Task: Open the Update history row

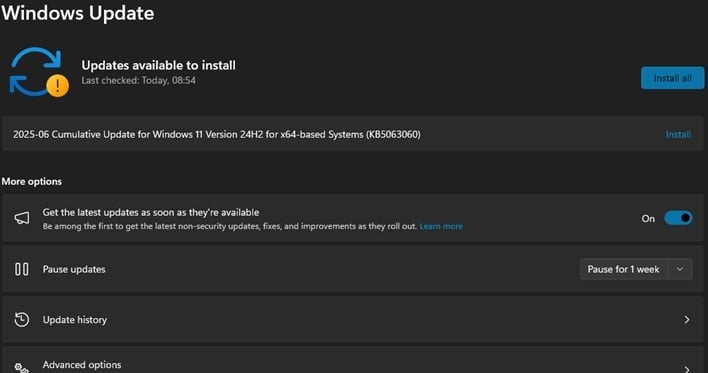Action: click(353, 320)
